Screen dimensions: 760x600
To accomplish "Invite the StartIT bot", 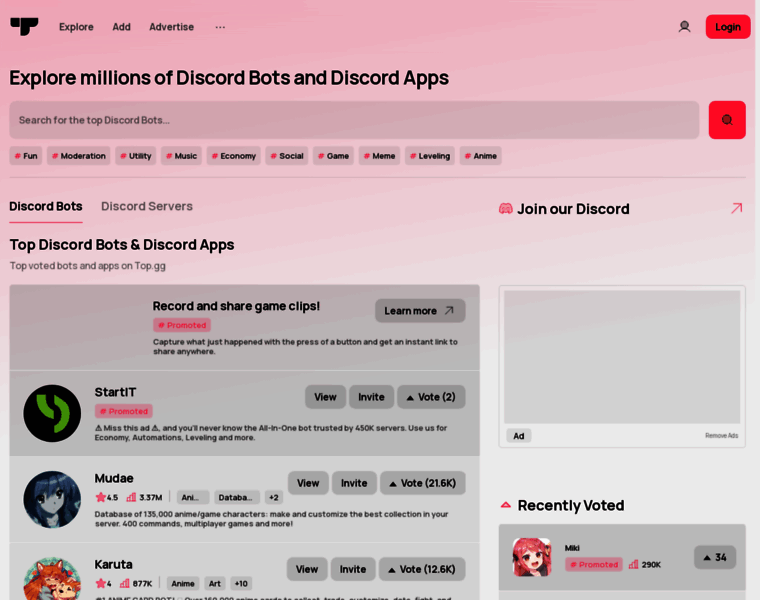I will pos(371,397).
